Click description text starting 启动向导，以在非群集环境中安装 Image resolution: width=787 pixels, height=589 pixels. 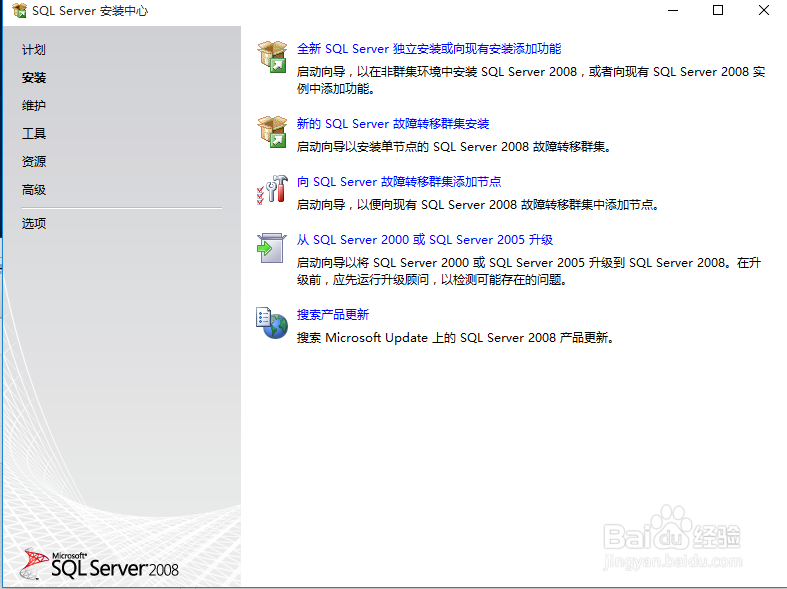[531, 80]
